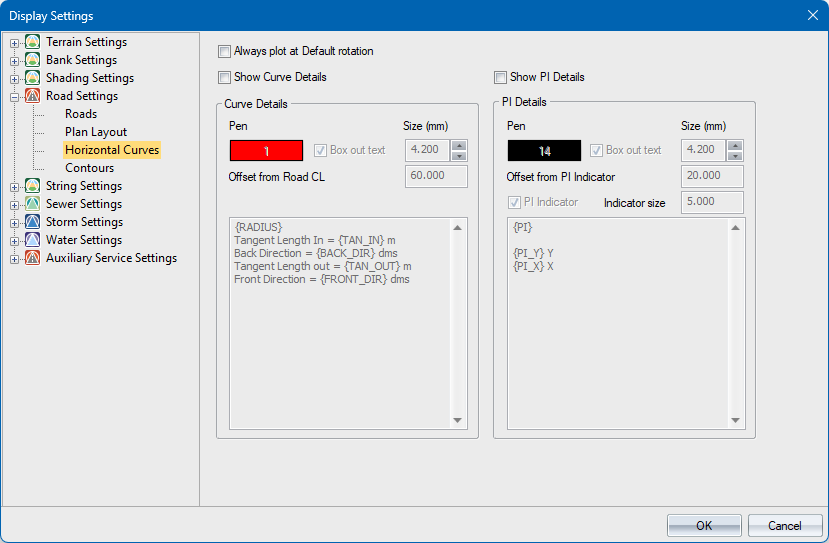Click the Sewer Settings icon
829x543 pixels.
click(33, 204)
